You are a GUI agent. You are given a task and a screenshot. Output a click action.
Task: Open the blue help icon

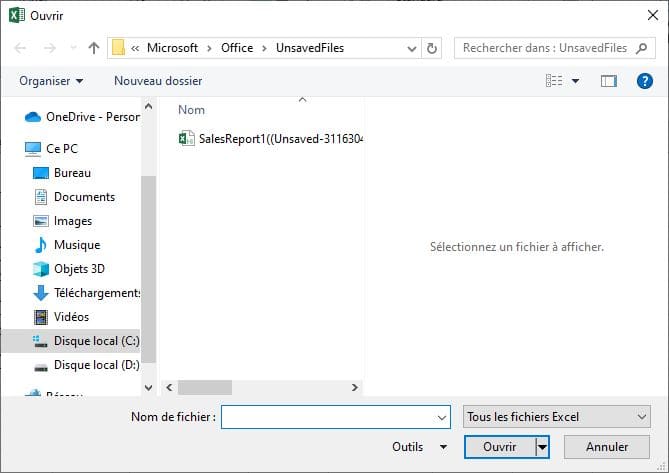pyautogui.click(x=645, y=81)
